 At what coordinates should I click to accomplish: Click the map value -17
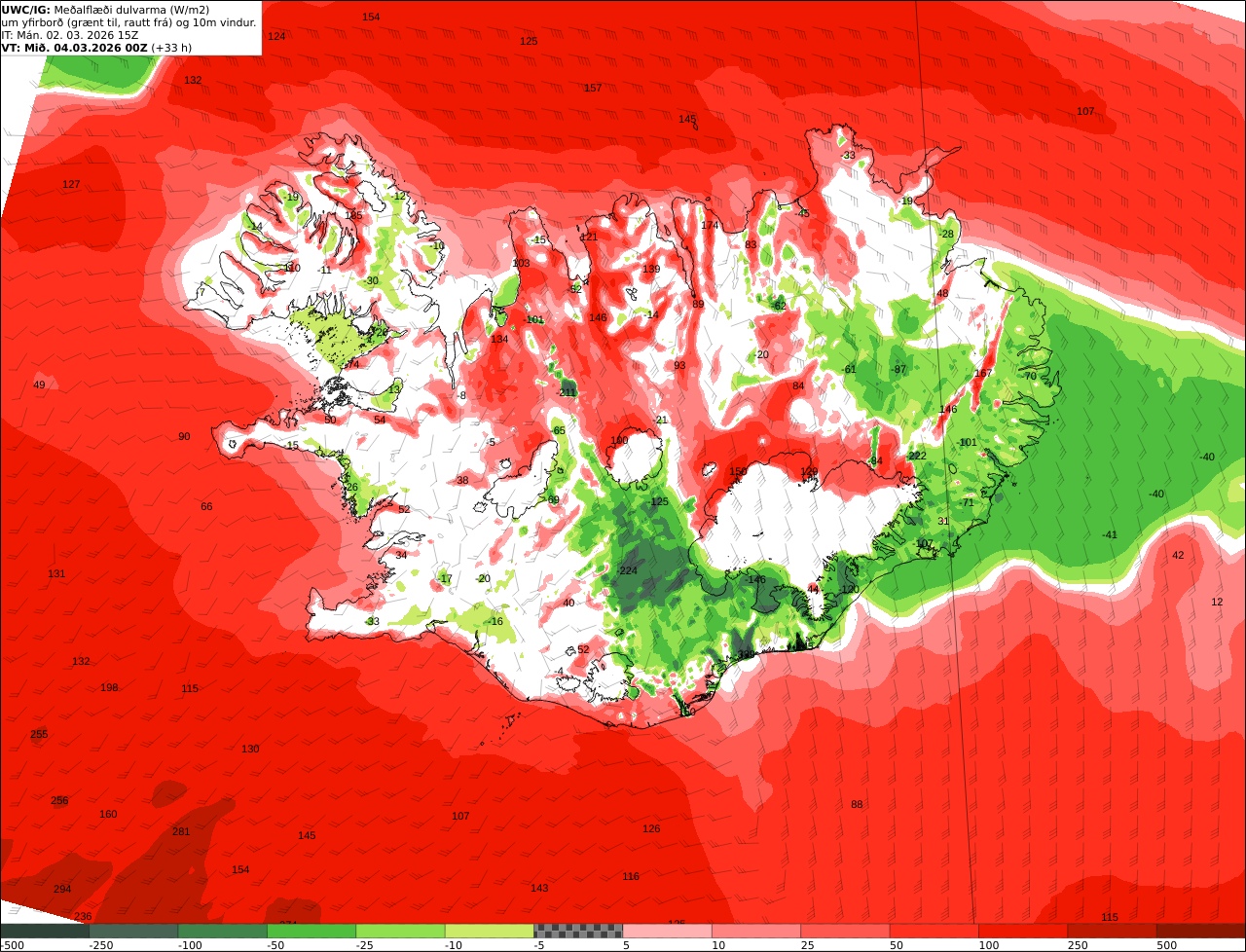click(x=445, y=578)
